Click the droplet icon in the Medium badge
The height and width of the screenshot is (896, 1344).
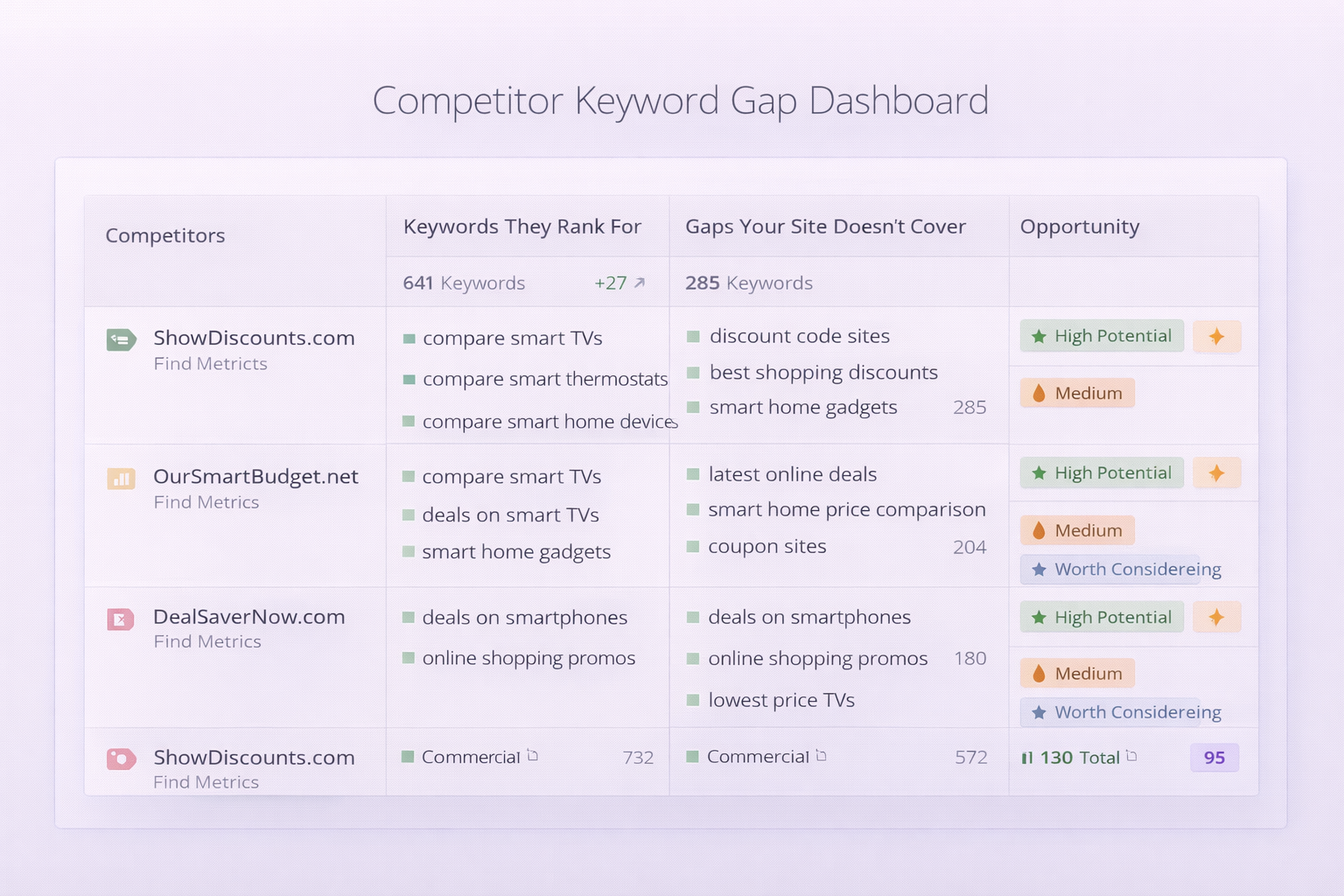(x=1038, y=393)
